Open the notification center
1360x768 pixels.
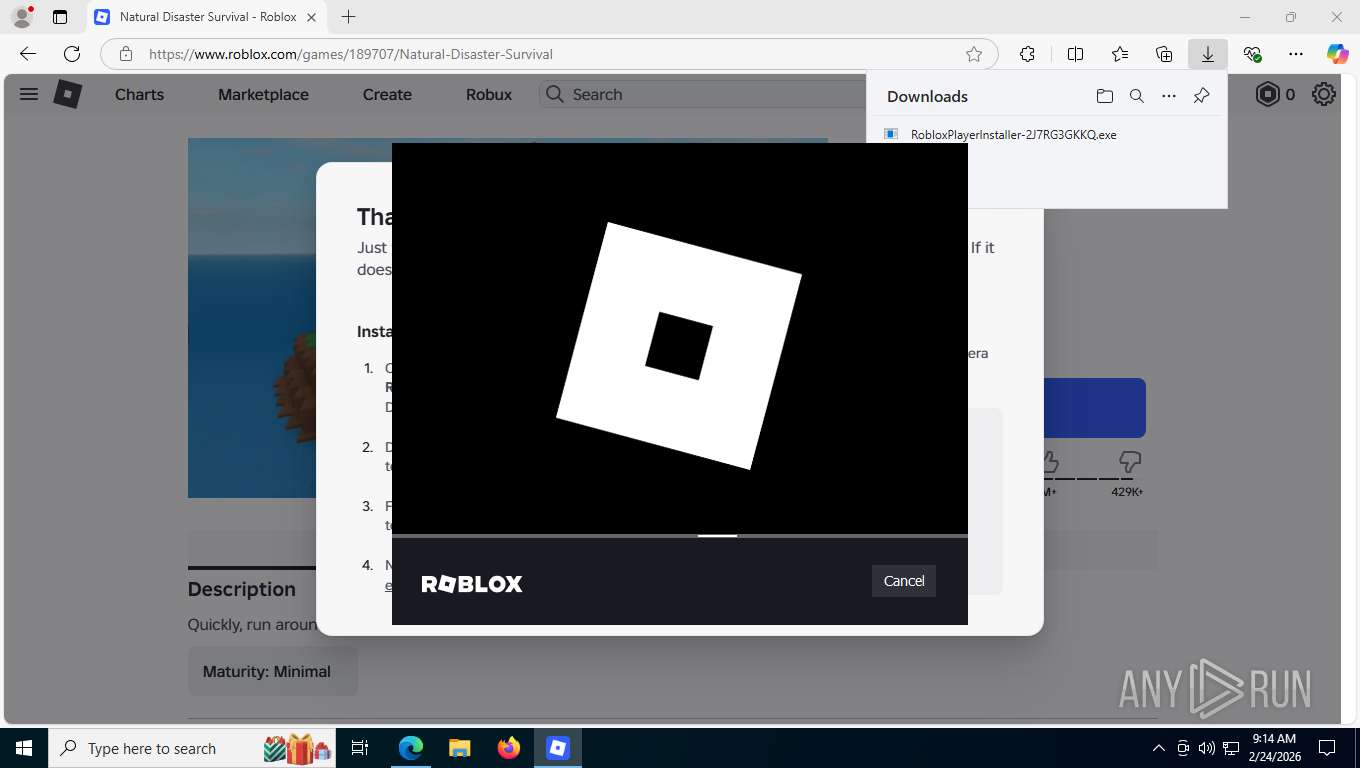pos(1327,748)
